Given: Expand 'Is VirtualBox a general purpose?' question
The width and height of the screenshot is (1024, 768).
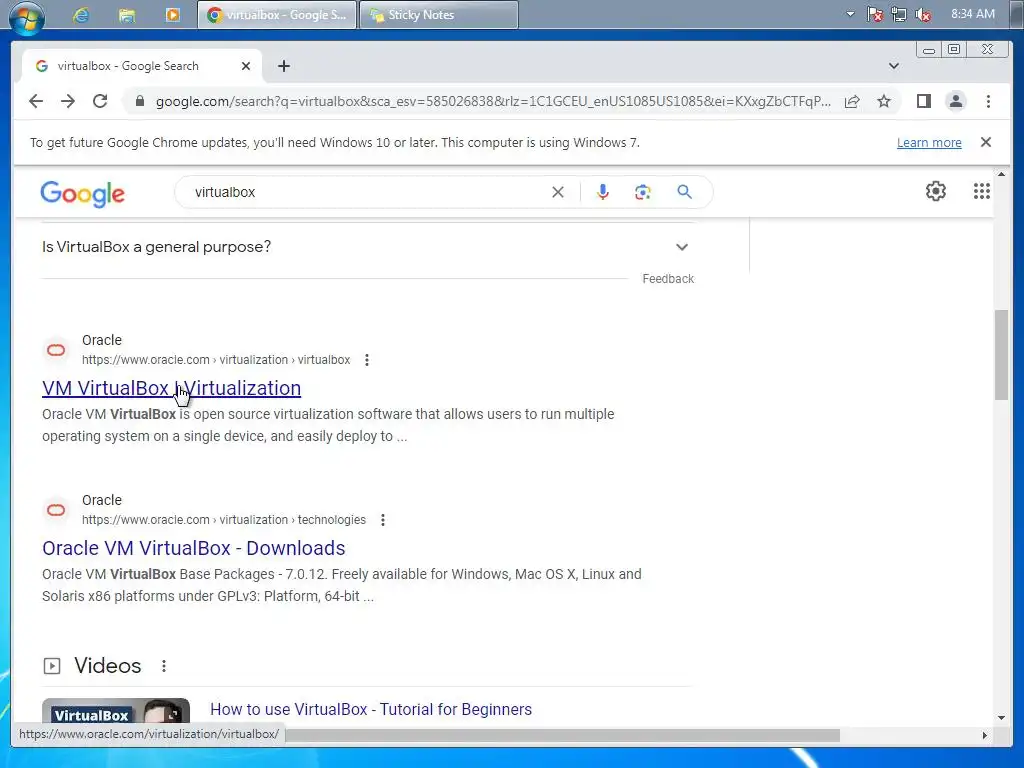Looking at the screenshot, I should coord(368,247).
